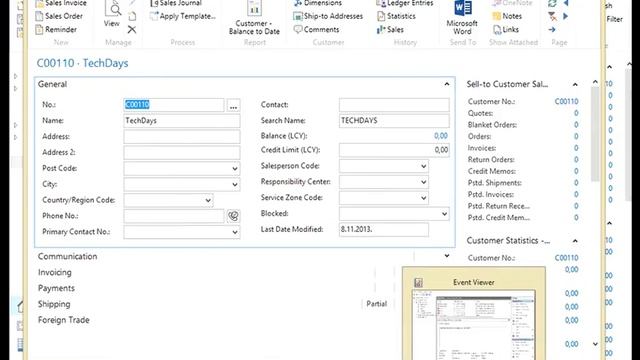
Task: Open the Orders count link
Action: (x=576, y=136)
